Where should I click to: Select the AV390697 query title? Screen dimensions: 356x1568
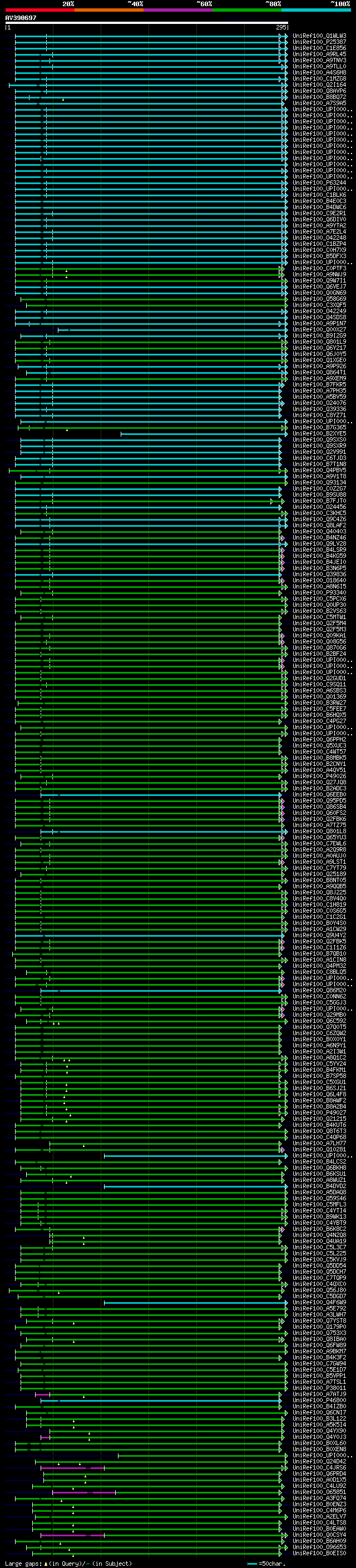(x=21, y=18)
